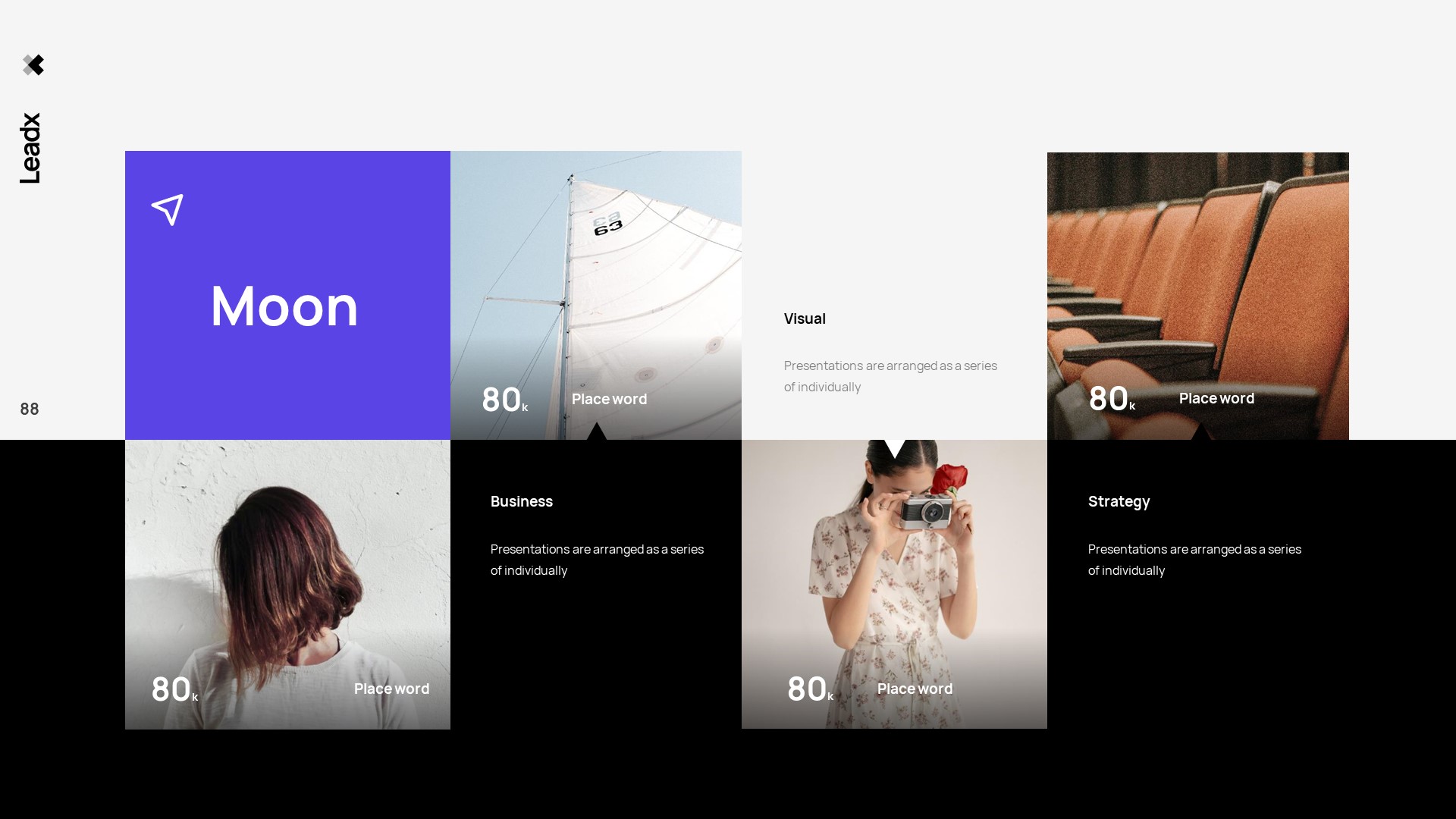Click the black triangle under the sailboat photo
This screenshot has height=819, width=1456.
point(597,432)
